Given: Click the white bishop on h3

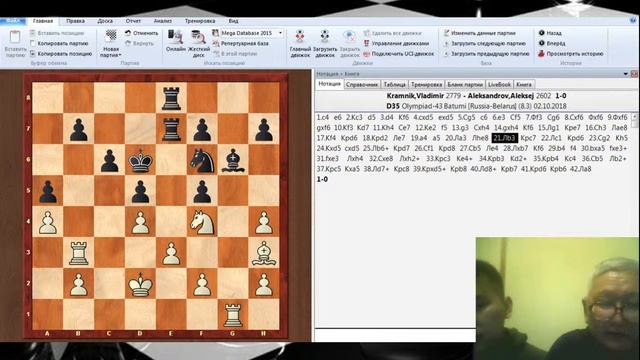Looking at the screenshot, I should (x=264, y=253).
